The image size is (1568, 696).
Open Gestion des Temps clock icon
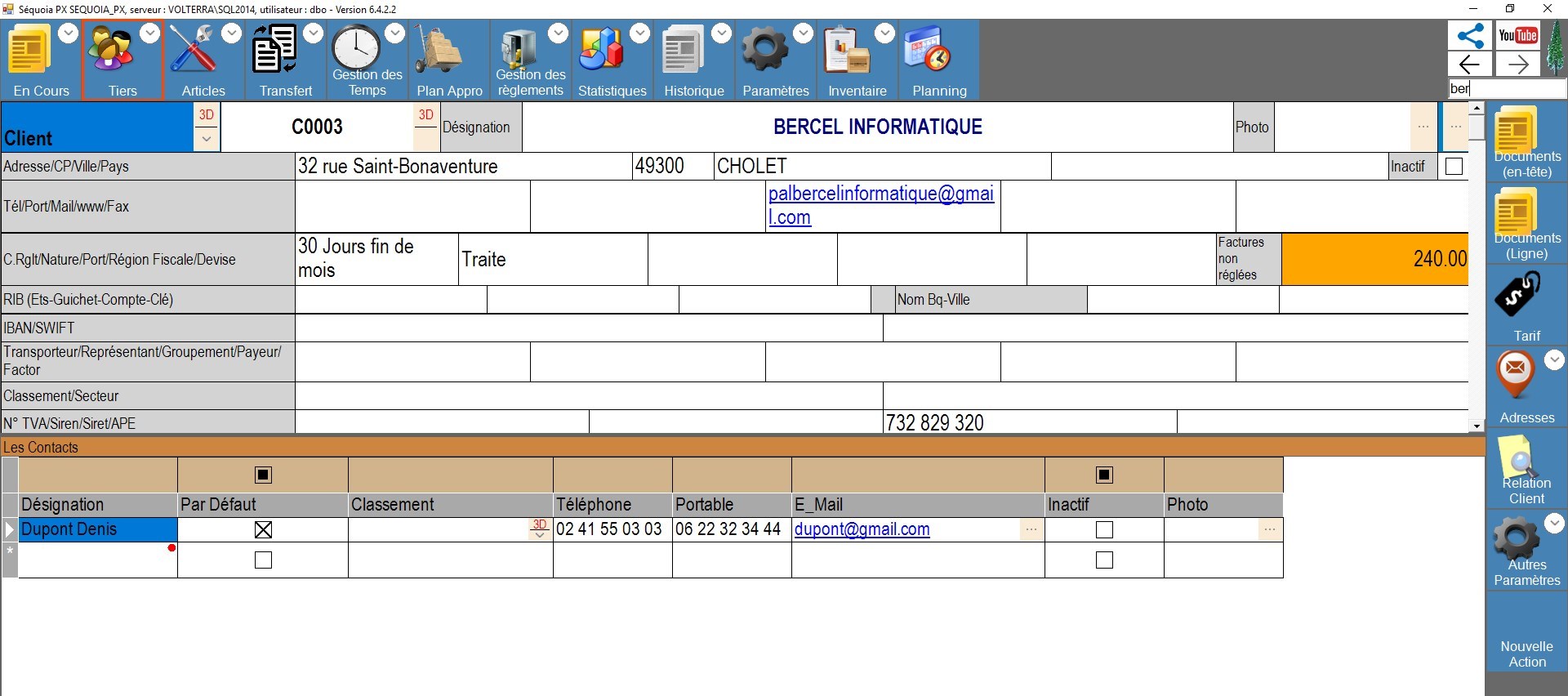356,47
